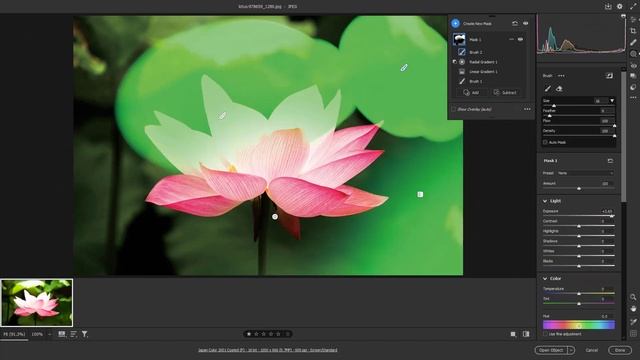Click the Exposure slider track
Viewport: 640px width, 360px height.
pyautogui.click(x=579, y=216)
